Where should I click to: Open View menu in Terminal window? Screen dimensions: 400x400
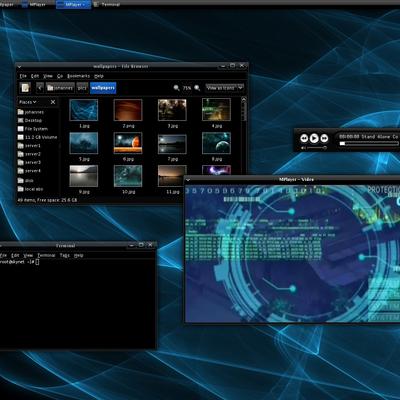[28, 255]
